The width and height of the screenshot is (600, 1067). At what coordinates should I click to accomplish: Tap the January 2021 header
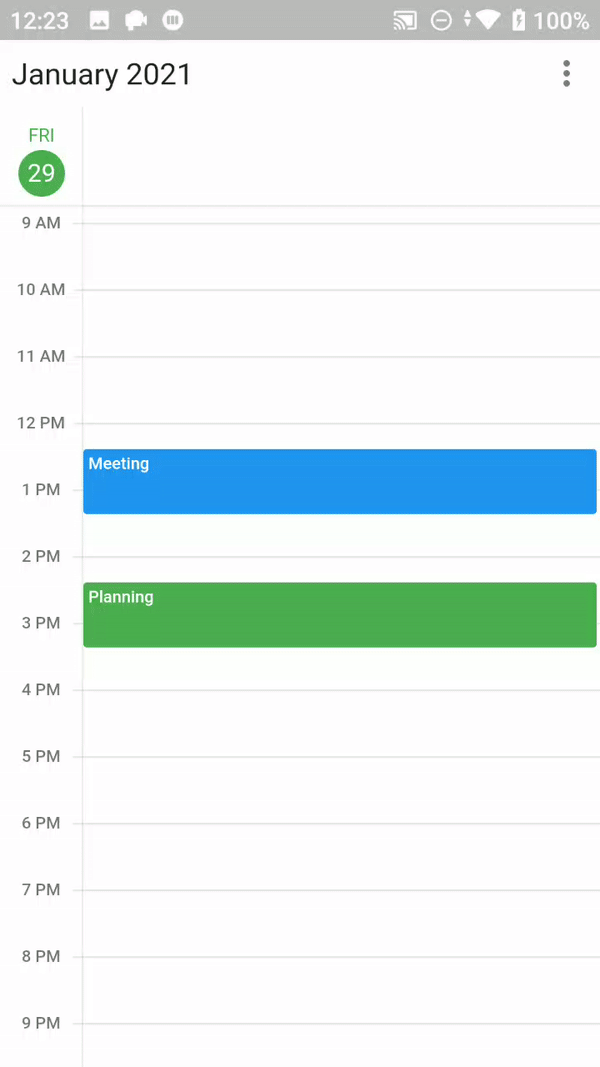point(101,74)
